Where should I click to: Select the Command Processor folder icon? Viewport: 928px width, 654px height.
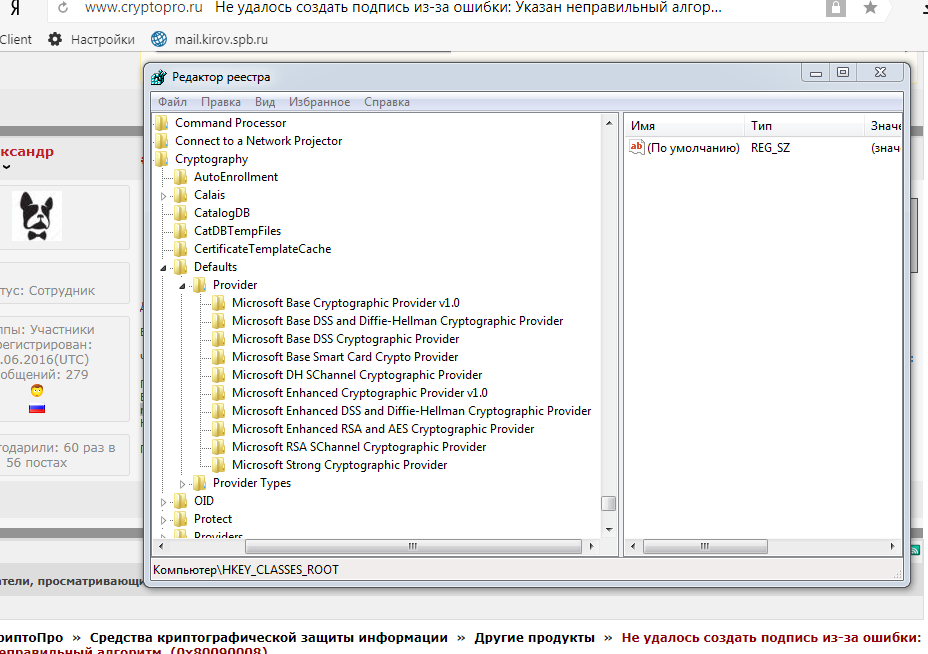(x=162, y=123)
